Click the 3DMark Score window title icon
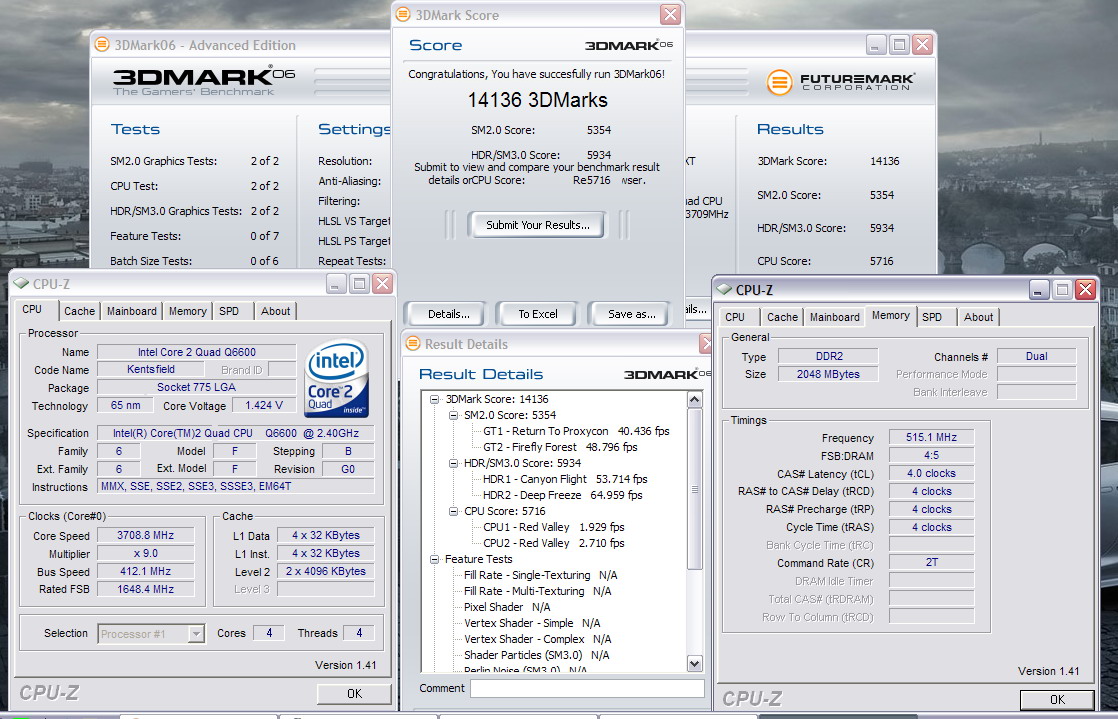 point(403,14)
